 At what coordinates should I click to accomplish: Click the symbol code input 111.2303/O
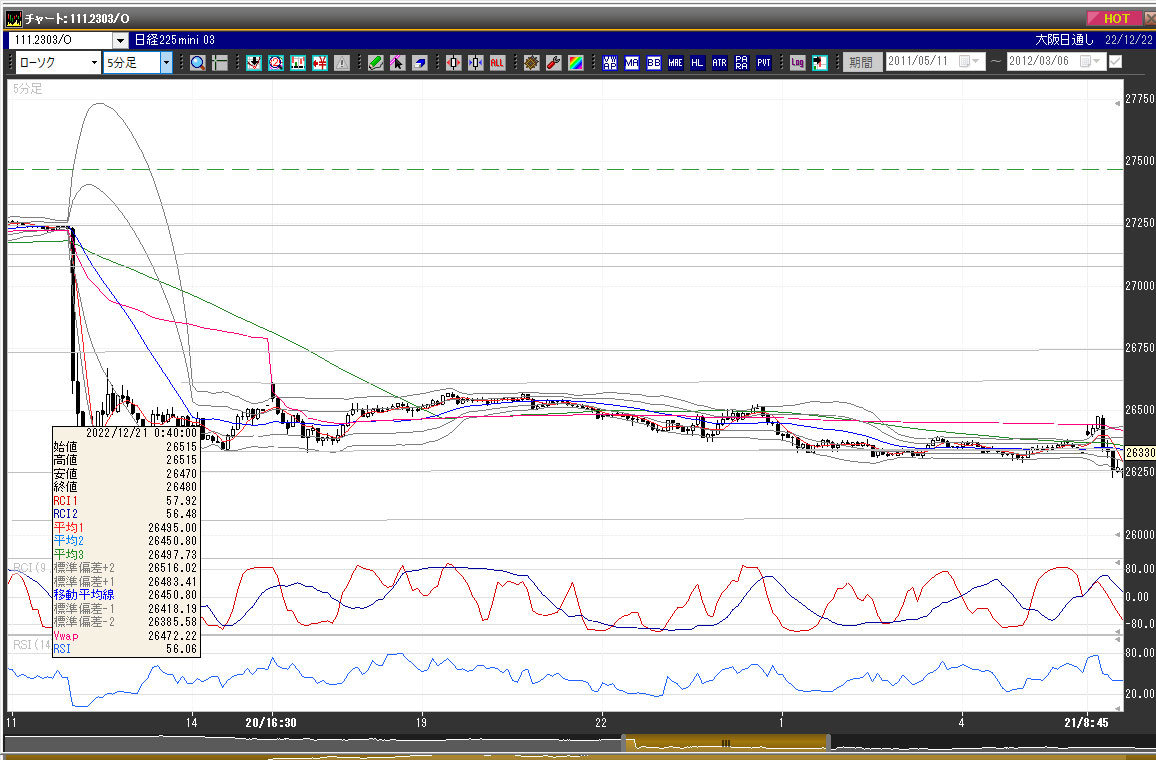61,40
